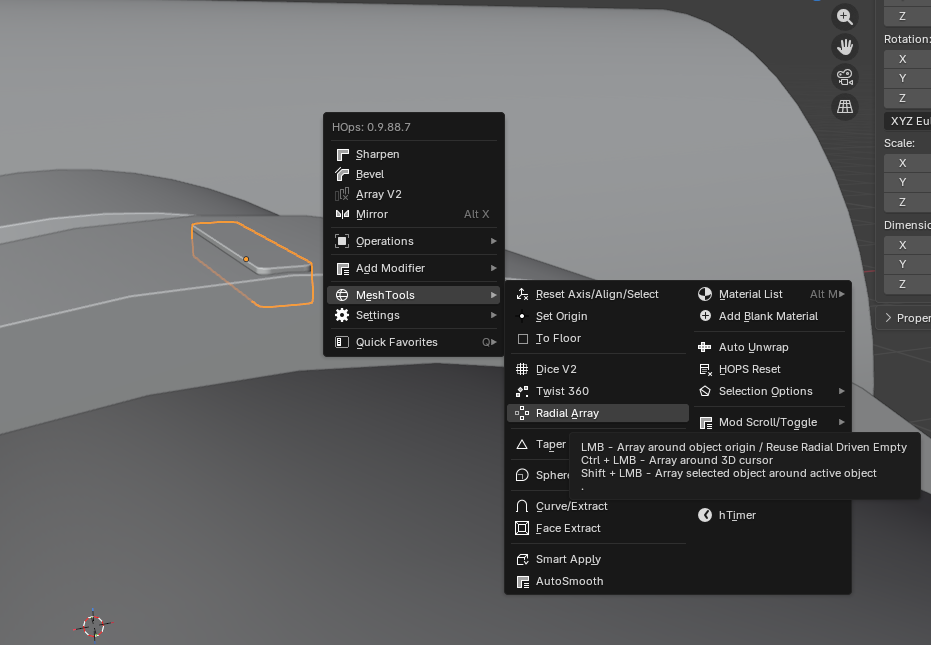
Task: Click the Radial Array icon
Action: pyautogui.click(x=522, y=413)
